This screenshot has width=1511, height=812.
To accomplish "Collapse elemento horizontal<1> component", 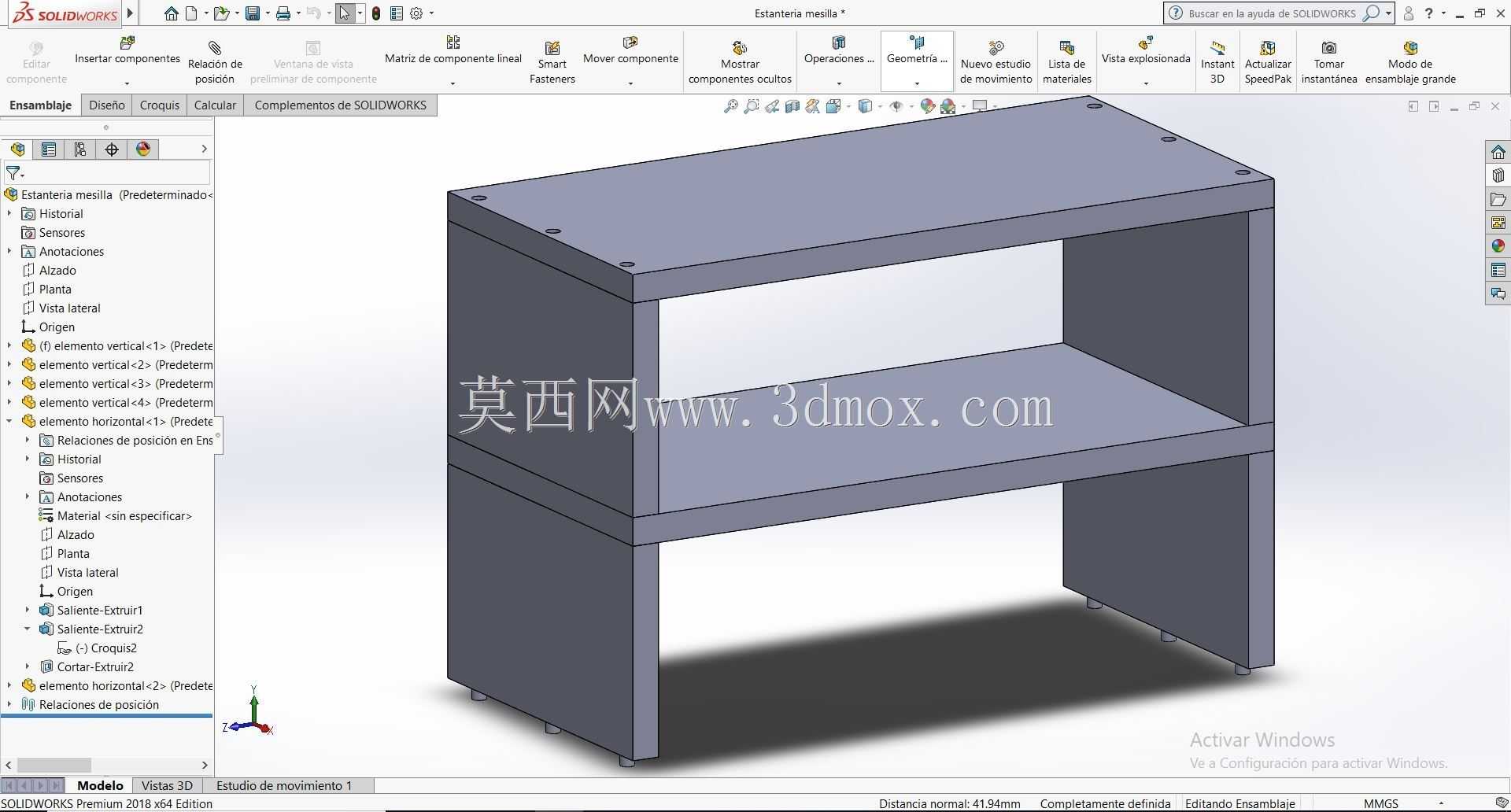I will (9, 422).
